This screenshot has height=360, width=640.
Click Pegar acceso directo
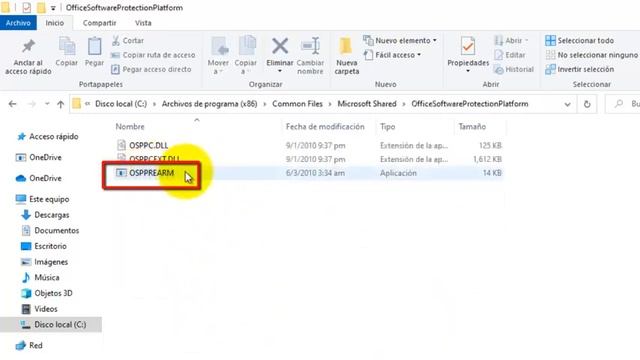point(151,69)
